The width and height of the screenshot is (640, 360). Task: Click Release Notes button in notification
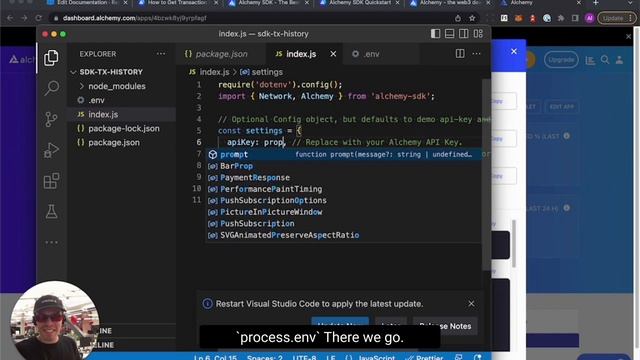tap(445, 326)
